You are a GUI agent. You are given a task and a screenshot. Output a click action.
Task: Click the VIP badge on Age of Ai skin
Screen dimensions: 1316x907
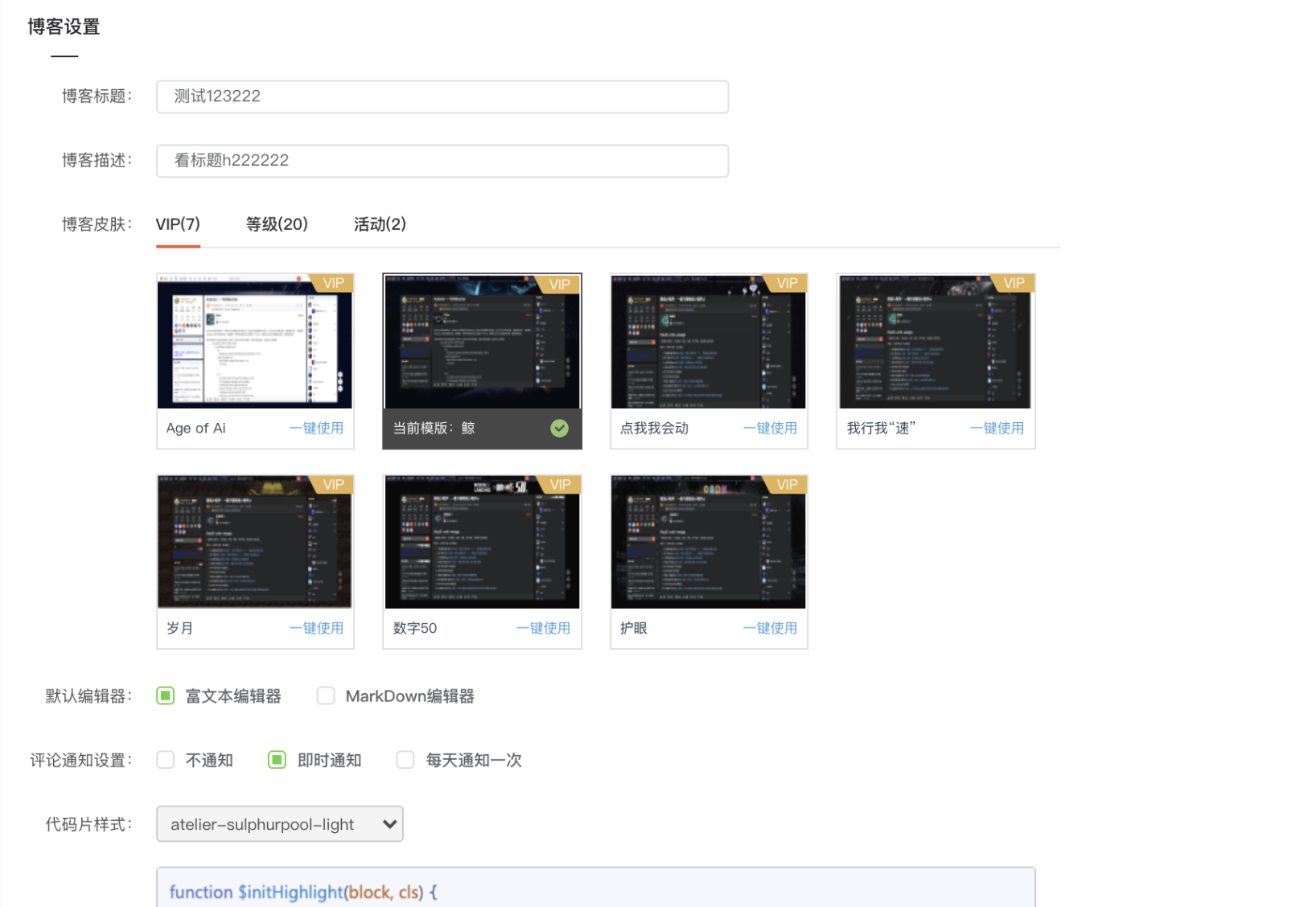click(333, 283)
